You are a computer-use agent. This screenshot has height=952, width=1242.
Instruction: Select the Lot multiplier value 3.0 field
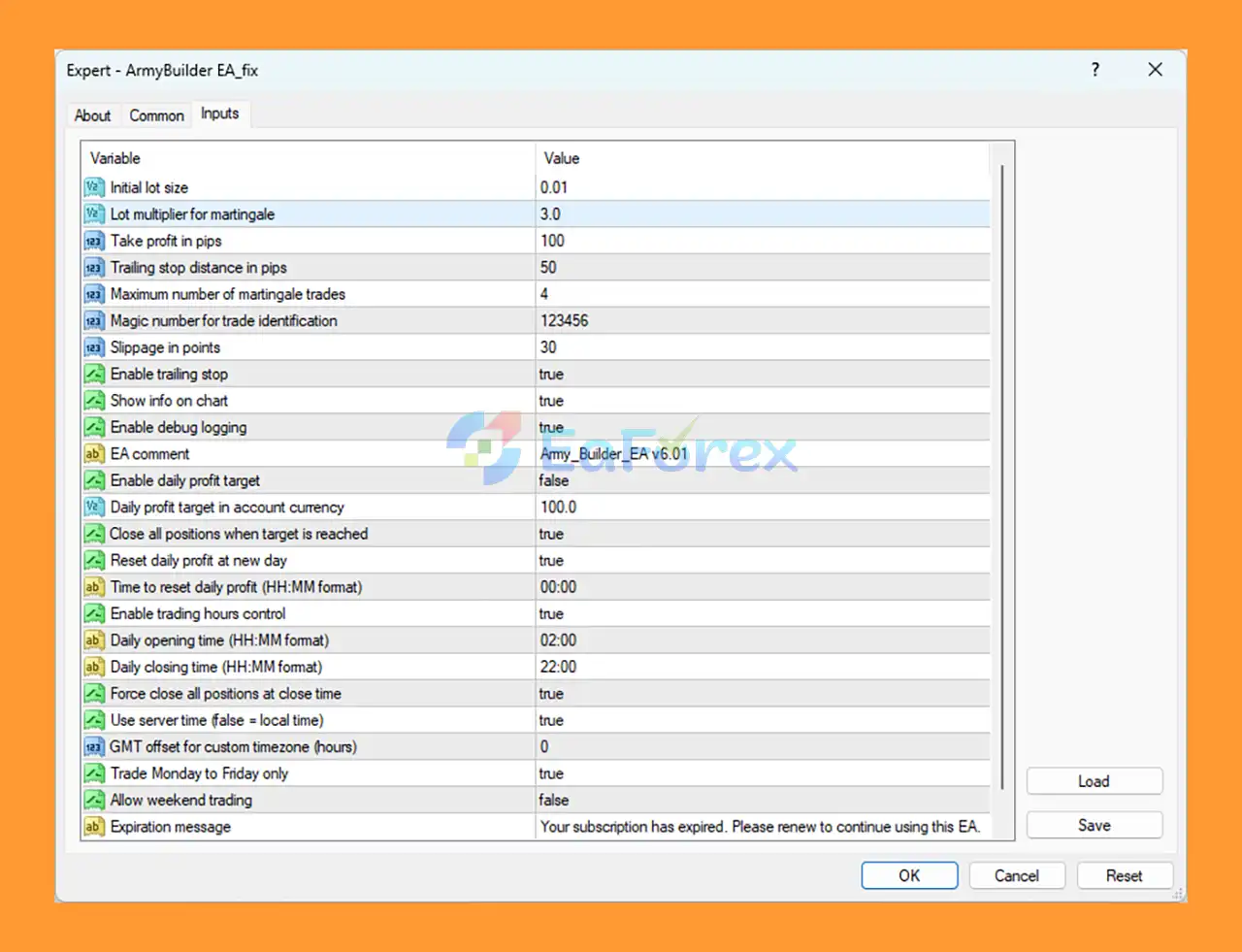[x=762, y=214]
